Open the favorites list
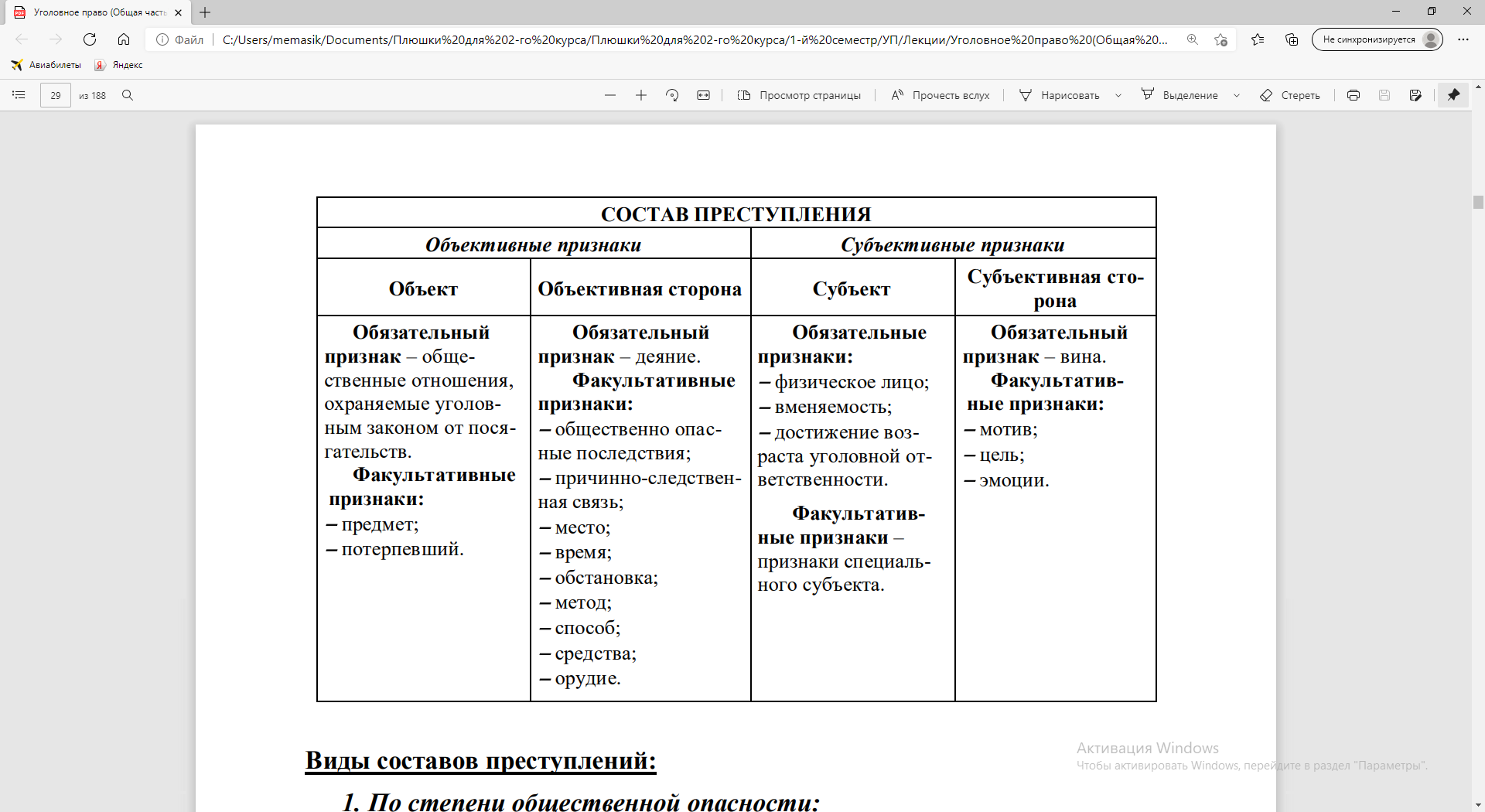The height and width of the screenshot is (812, 1485). pos(1258,39)
